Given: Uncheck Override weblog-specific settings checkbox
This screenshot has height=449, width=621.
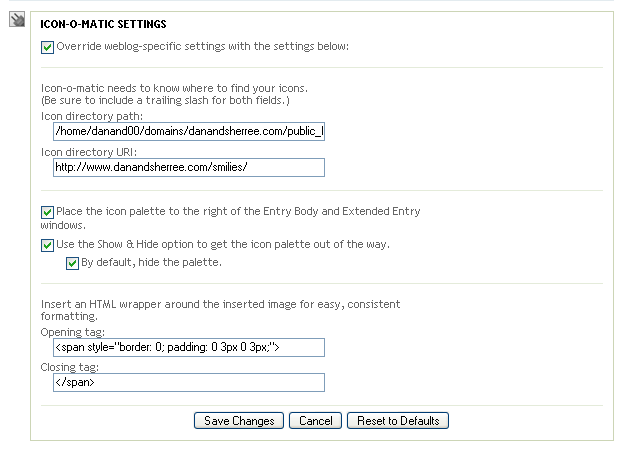Looking at the screenshot, I should 47,47.
